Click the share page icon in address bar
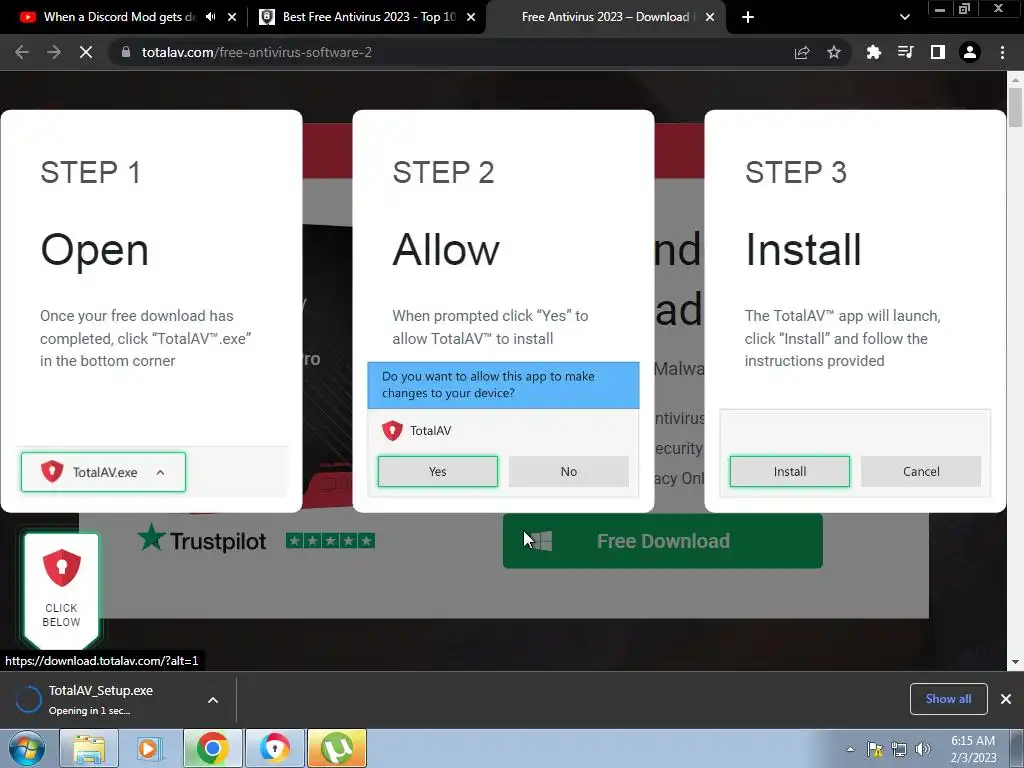1024x768 pixels. pos(802,52)
